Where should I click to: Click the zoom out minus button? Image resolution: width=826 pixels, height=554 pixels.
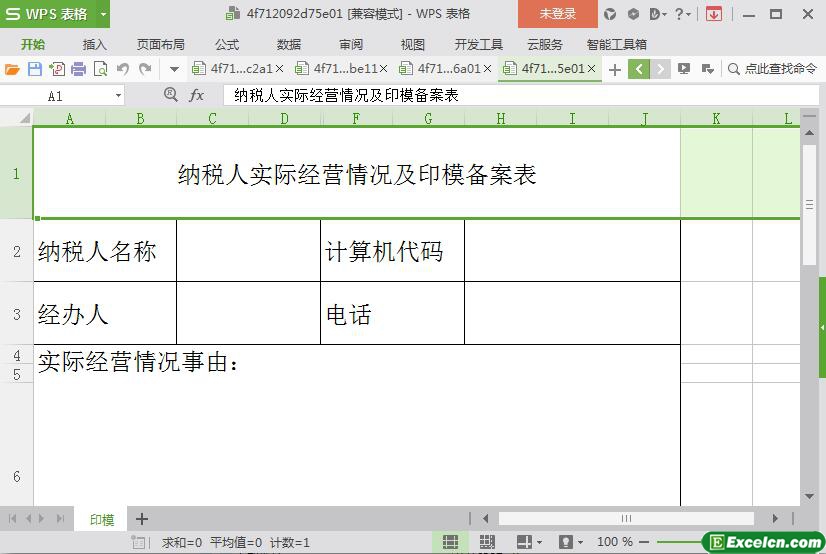pyautogui.click(x=644, y=542)
